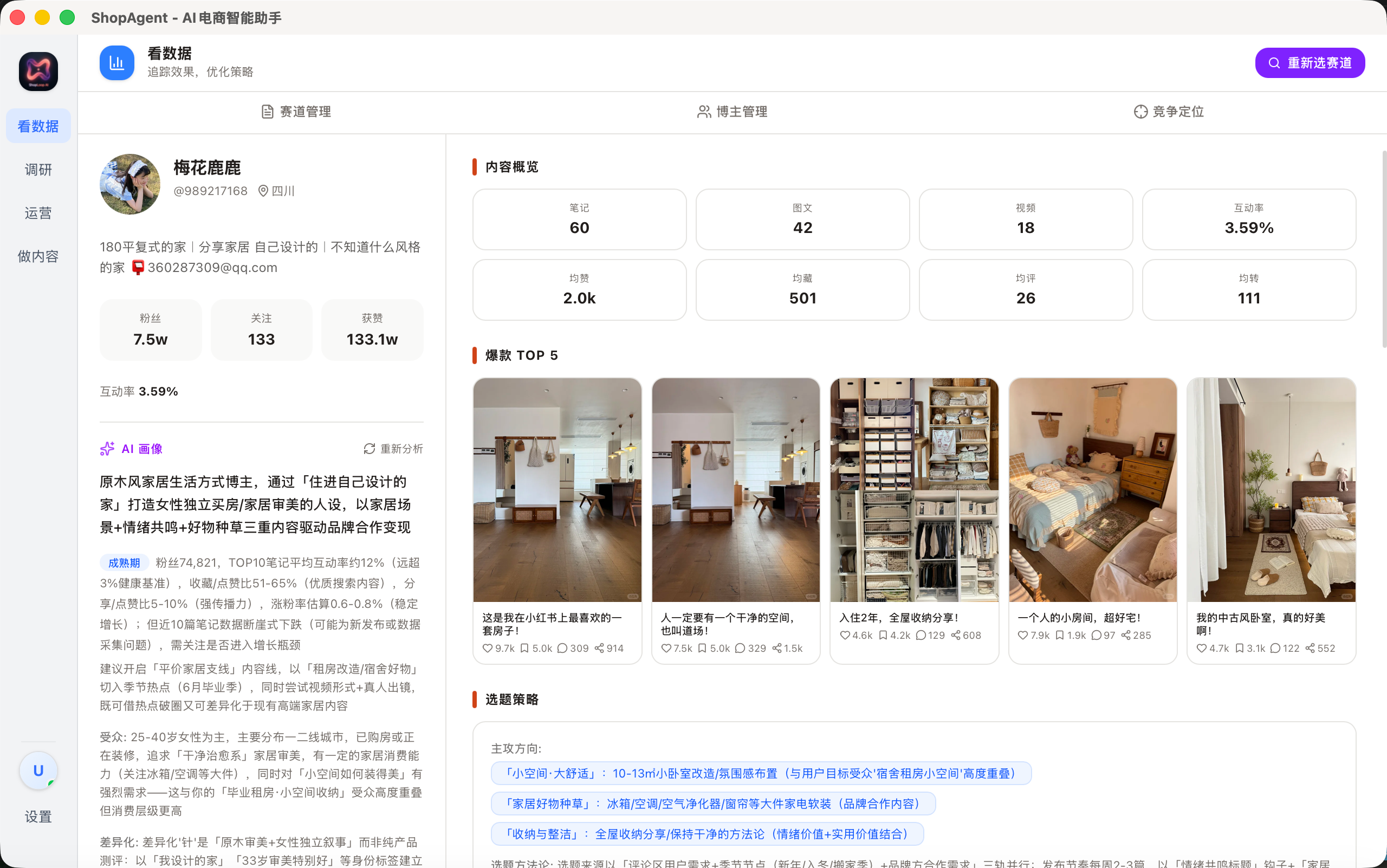
Task: Click bookmark icon on 一个人的小房间 post
Action: [1060, 635]
